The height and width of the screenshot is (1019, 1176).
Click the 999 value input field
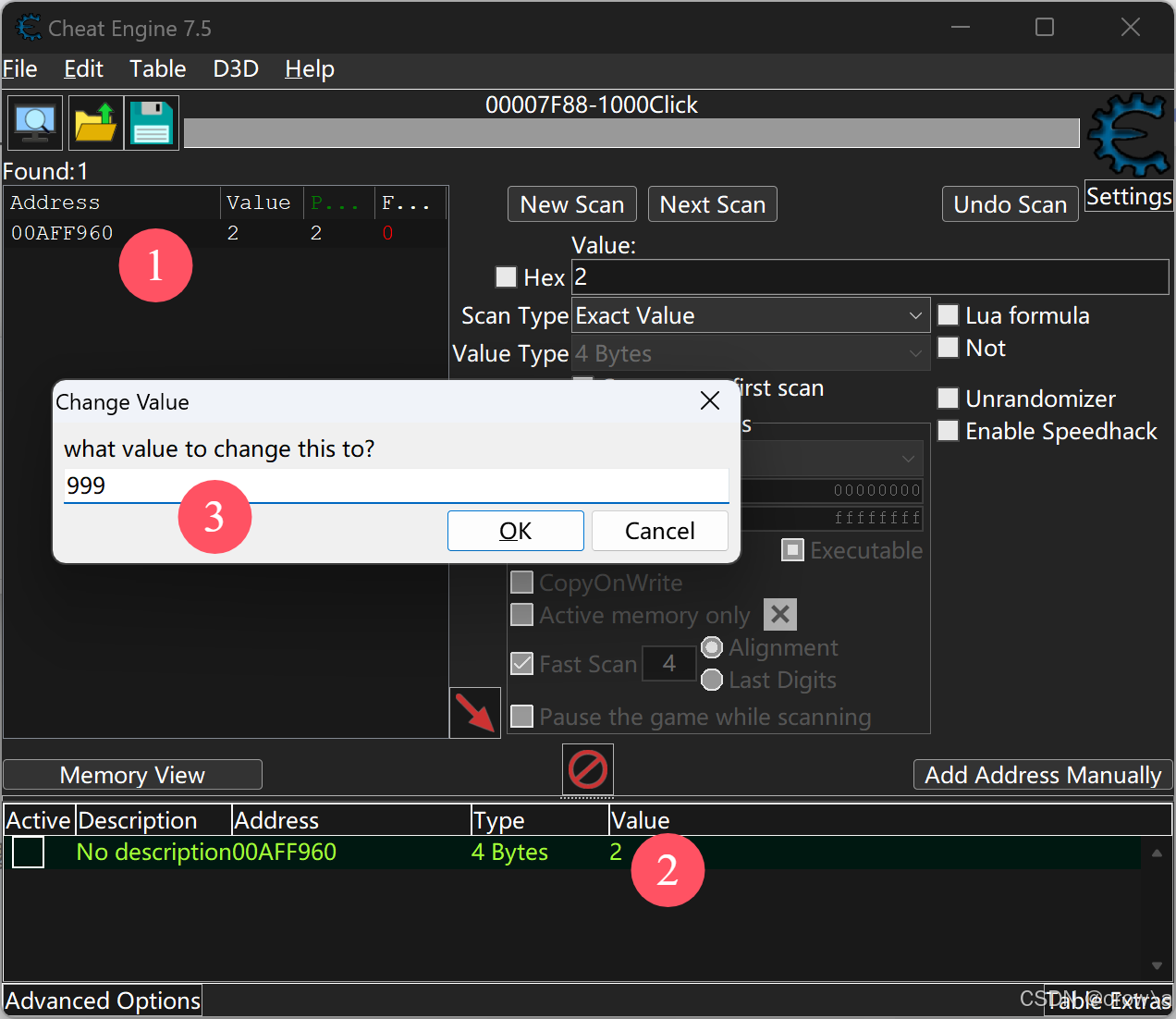pos(395,485)
